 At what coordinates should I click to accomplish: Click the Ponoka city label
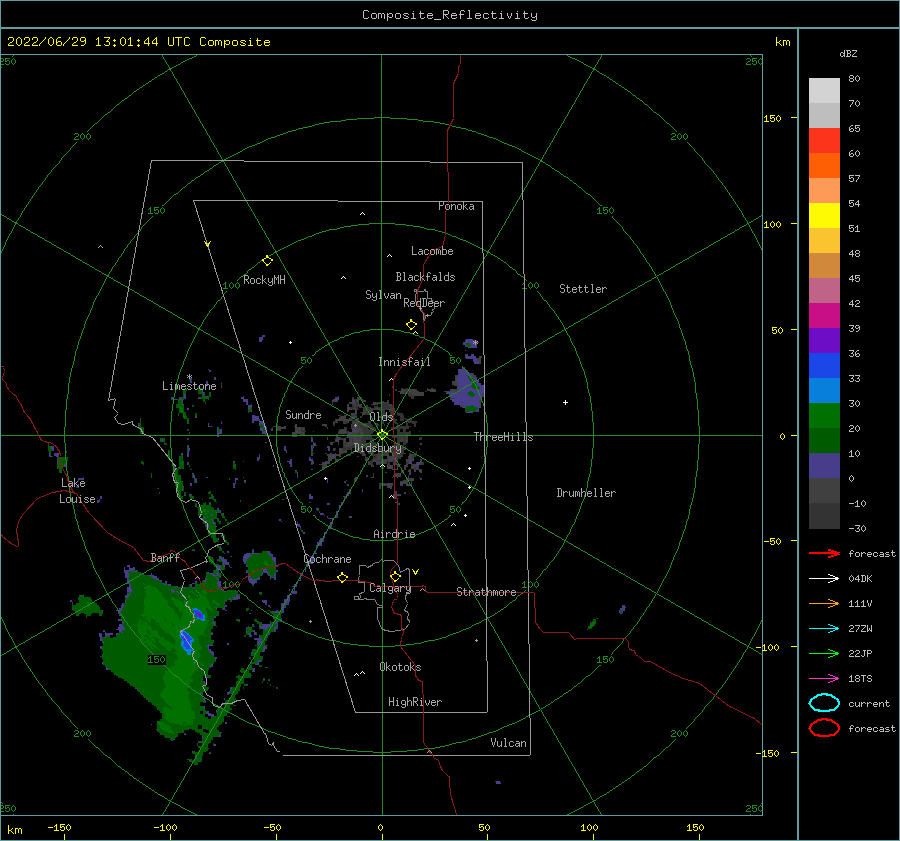[x=456, y=206]
